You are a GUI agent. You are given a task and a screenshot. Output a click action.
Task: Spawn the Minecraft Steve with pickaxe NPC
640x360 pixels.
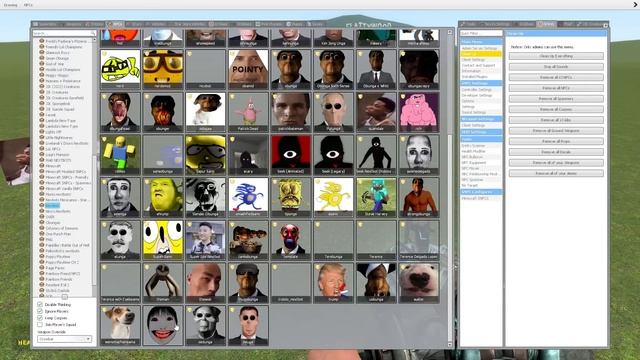pos(376,197)
